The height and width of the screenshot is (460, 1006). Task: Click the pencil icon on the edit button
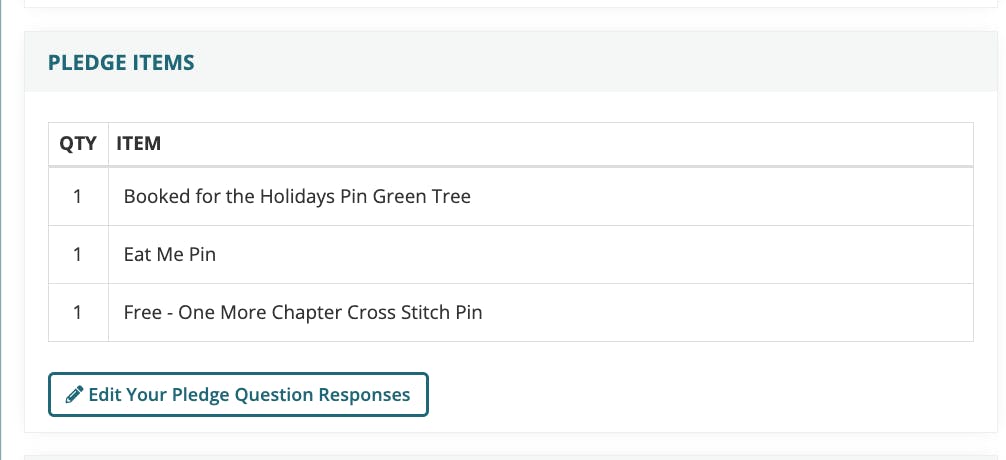pyautogui.click(x=74, y=395)
